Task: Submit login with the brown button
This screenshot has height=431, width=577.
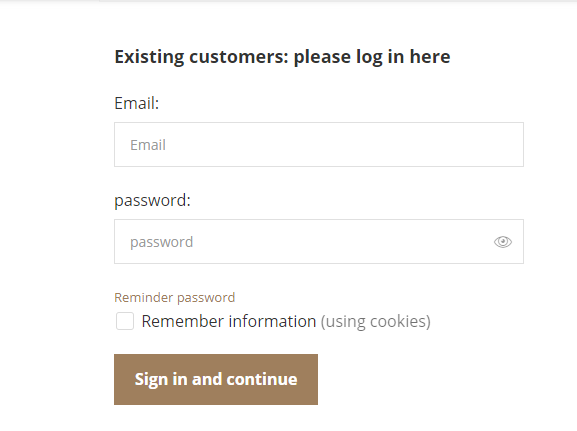Action: pyautogui.click(x=216, y=379)
